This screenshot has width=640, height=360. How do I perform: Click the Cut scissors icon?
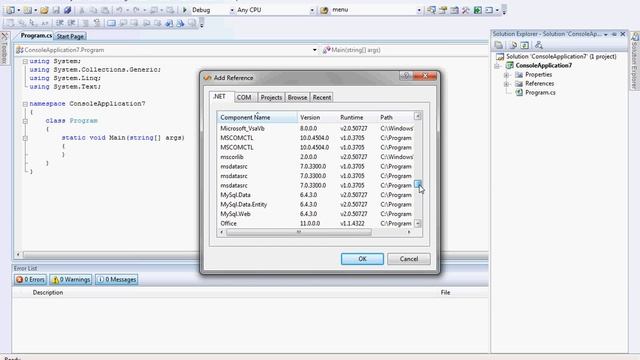tap(82, 10)
